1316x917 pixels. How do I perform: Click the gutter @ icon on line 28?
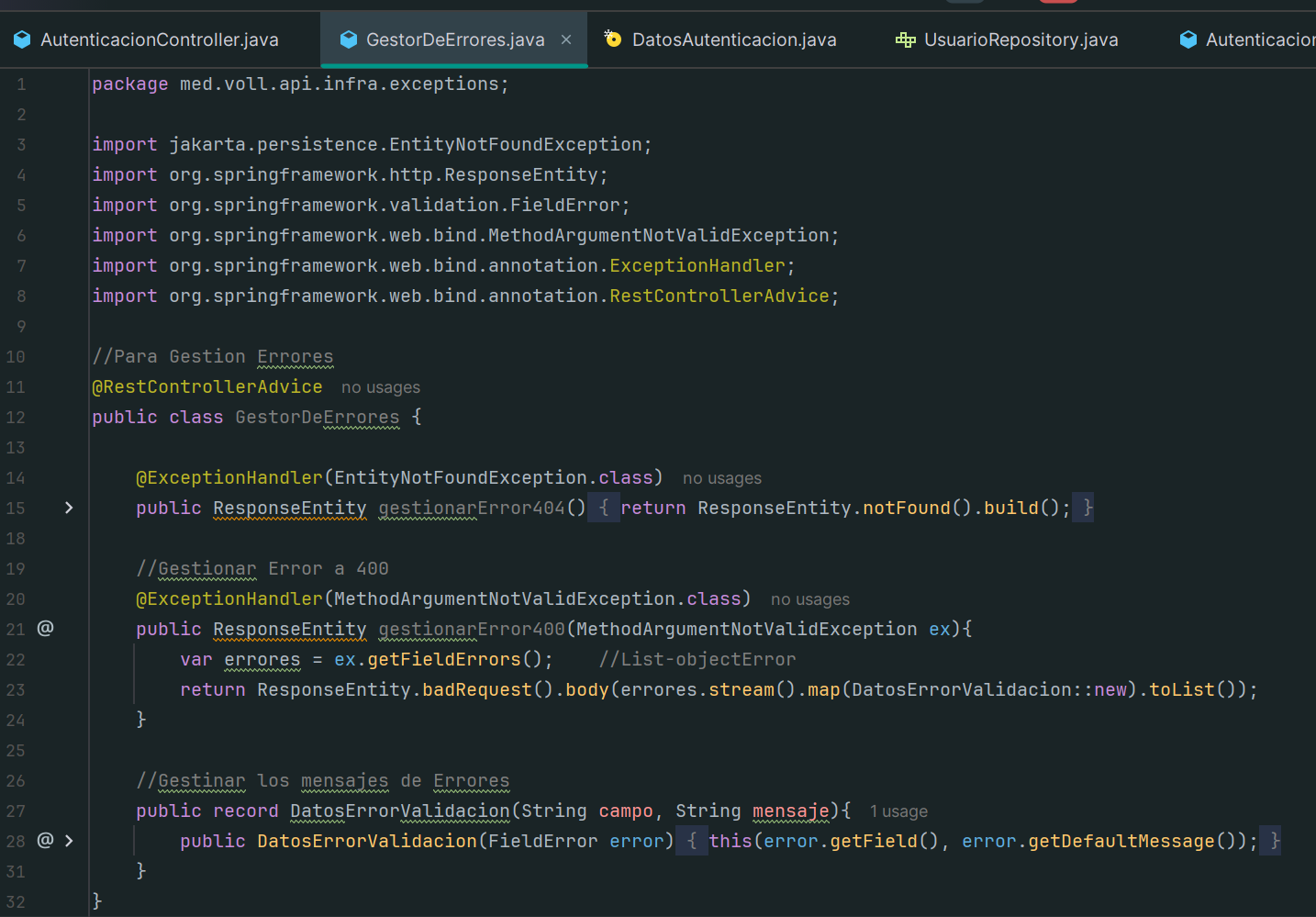(45, 841)
